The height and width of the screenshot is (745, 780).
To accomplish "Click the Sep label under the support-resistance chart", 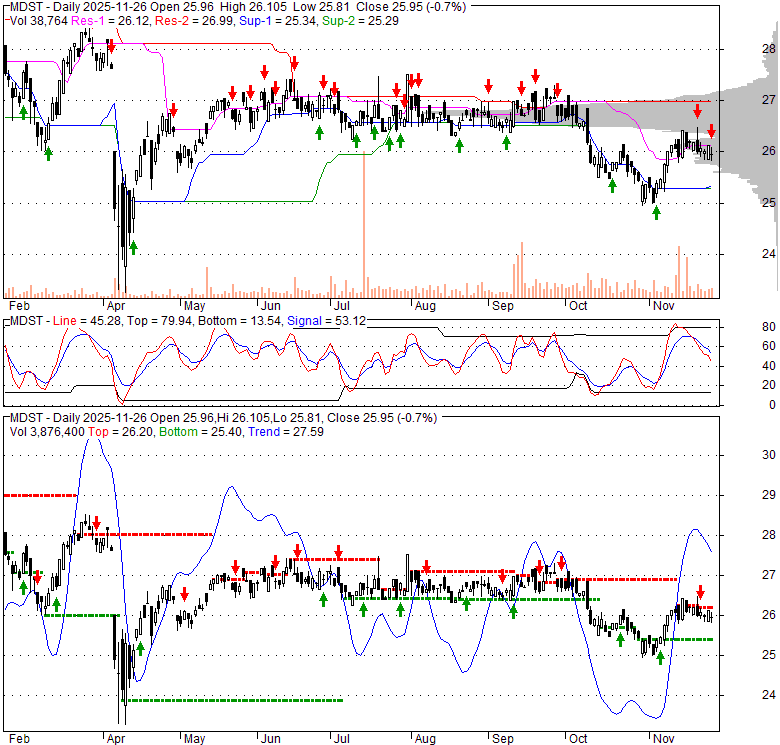I will 502,306.
